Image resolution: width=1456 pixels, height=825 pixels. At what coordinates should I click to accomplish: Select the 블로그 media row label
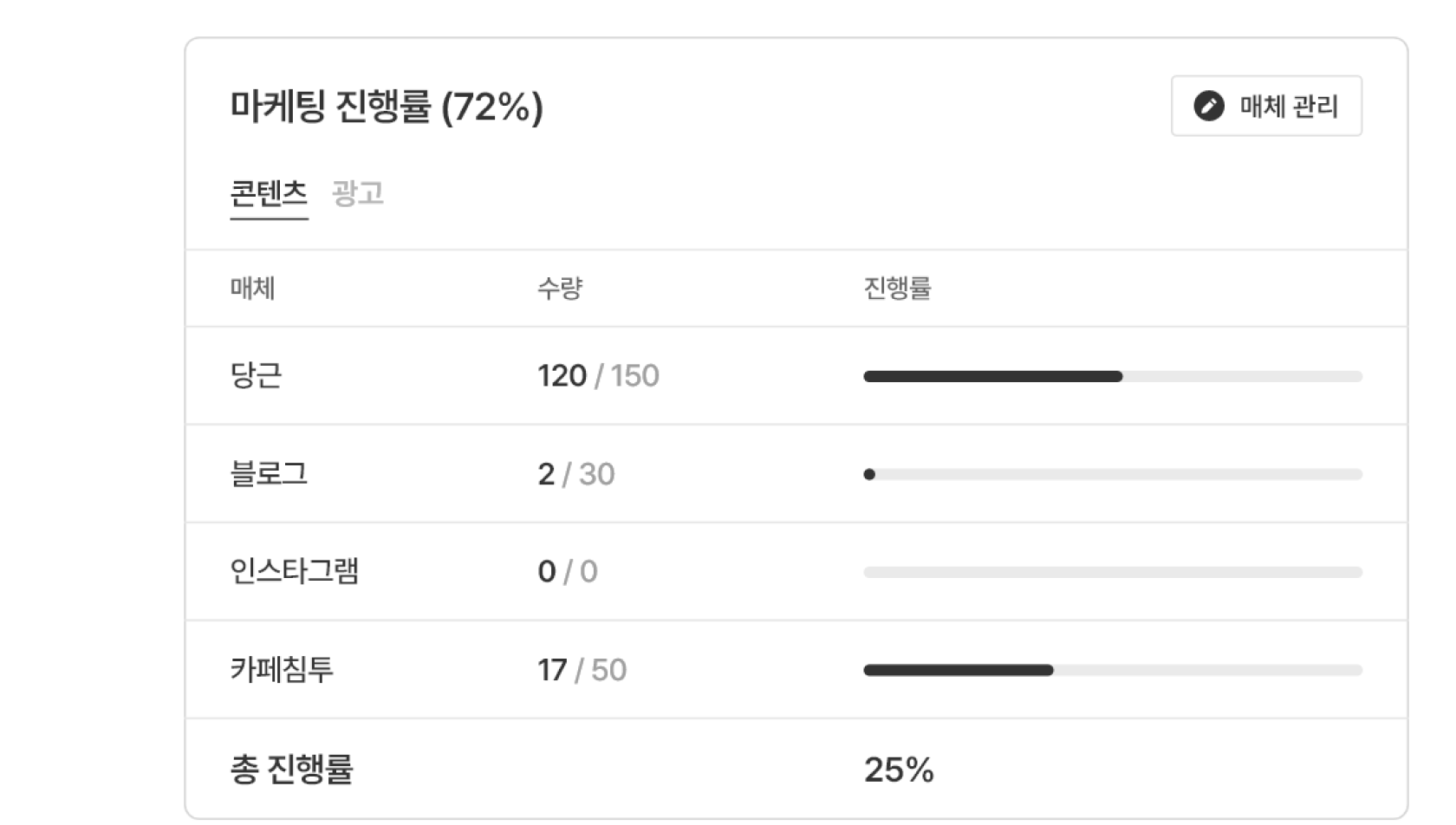pos(269,474)
